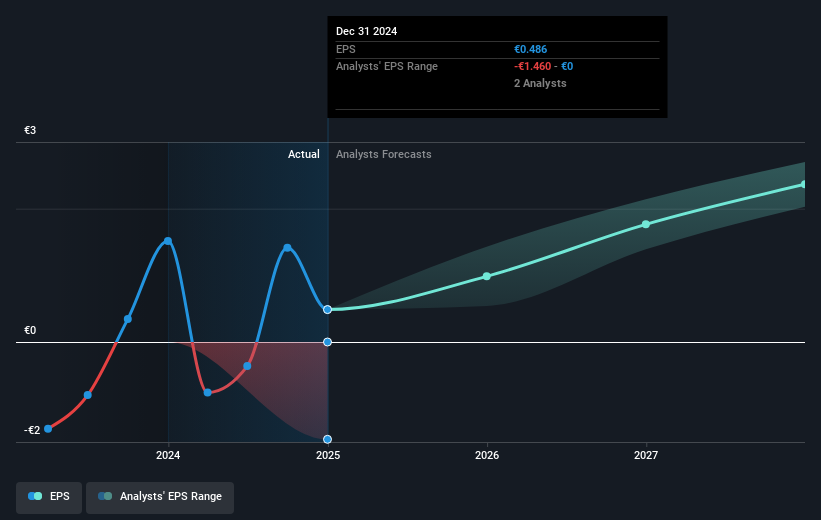Click the Analysts' EPS Range legend swatch
Viewport: 821px width, 520px height.
pyautogui.click(x=105, y=496)
